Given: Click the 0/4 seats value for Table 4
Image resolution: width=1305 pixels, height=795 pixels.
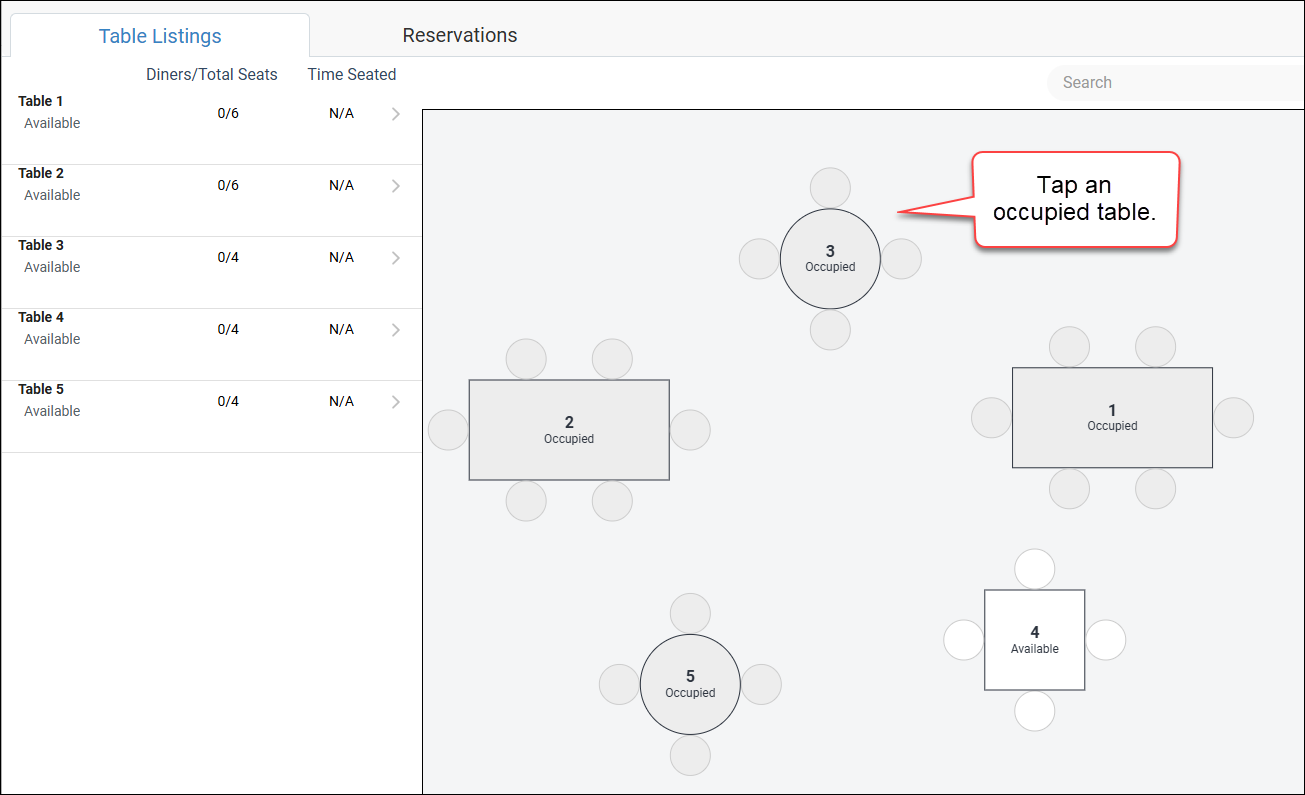Looking at the screenshot, I should point(228,329).
